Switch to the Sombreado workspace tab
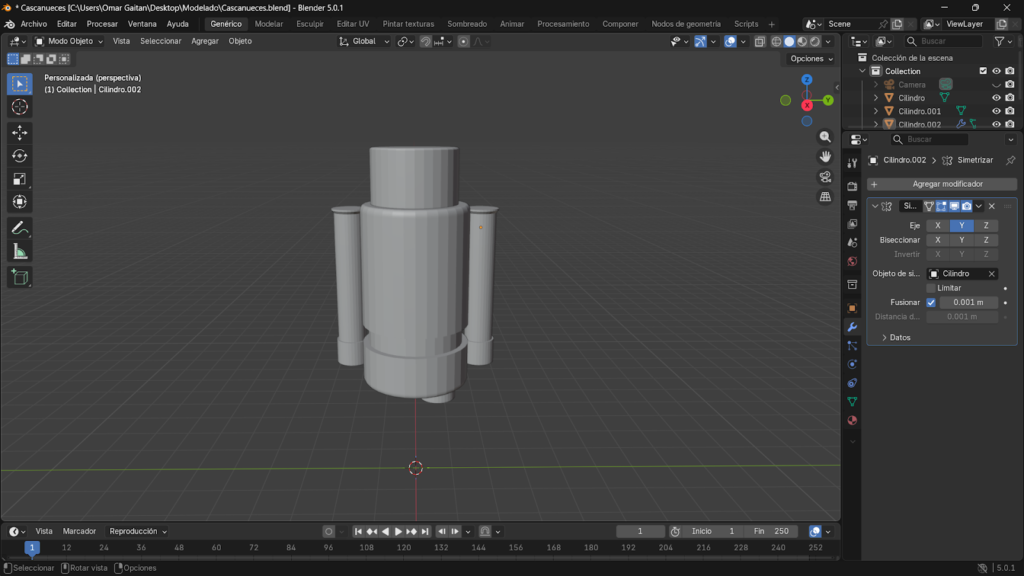This screenshot has height=576, width=1024. pyautogui.click(x=467, y=24)
